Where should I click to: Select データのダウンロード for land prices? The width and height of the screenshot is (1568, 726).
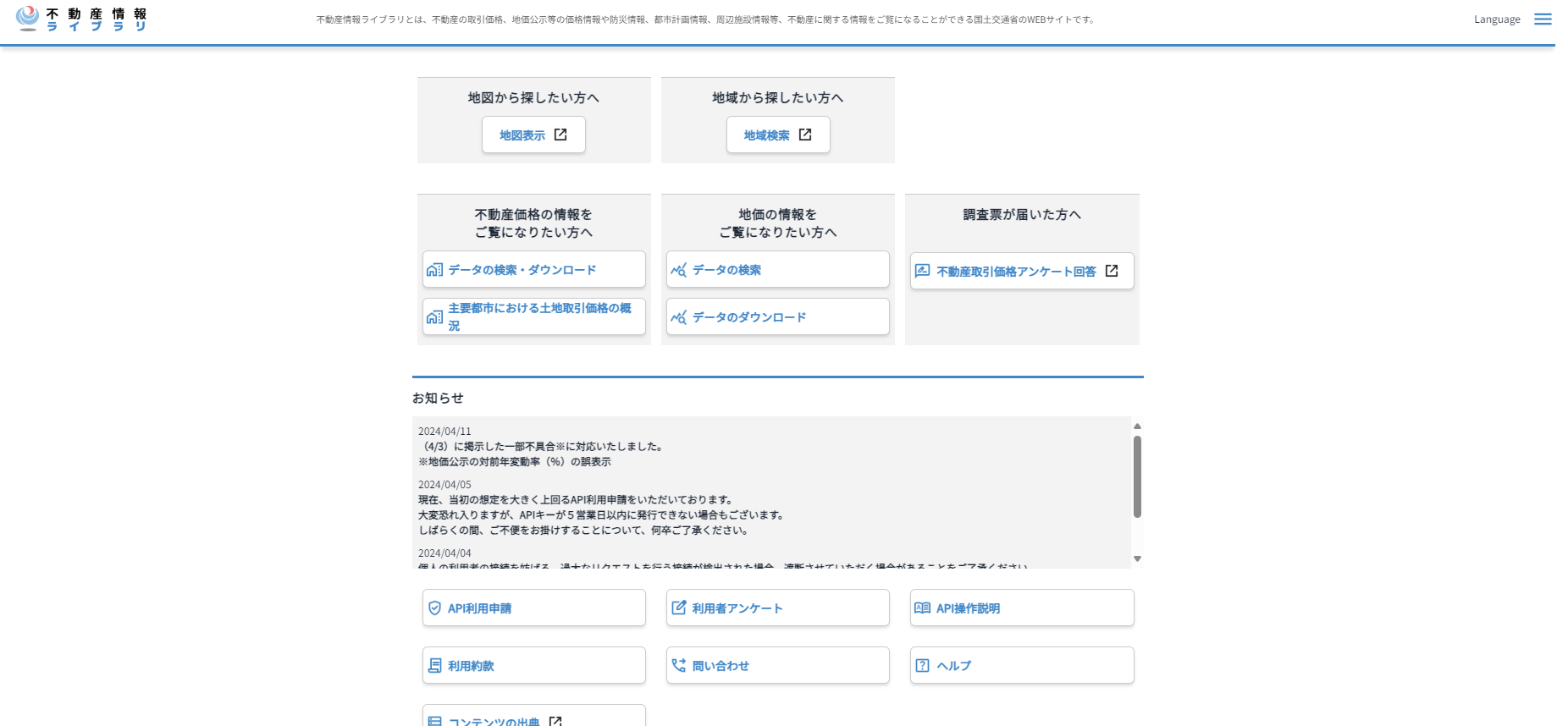coord(777,317)
